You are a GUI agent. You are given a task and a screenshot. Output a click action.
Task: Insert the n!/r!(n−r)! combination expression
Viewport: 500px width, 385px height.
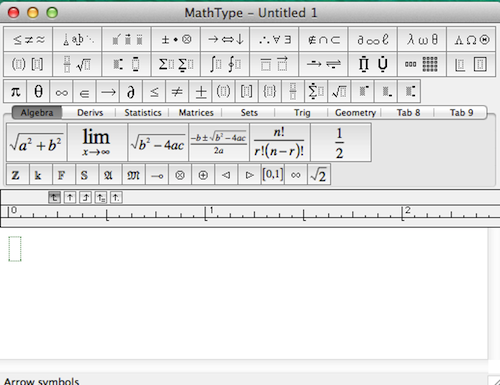point(279,143)
